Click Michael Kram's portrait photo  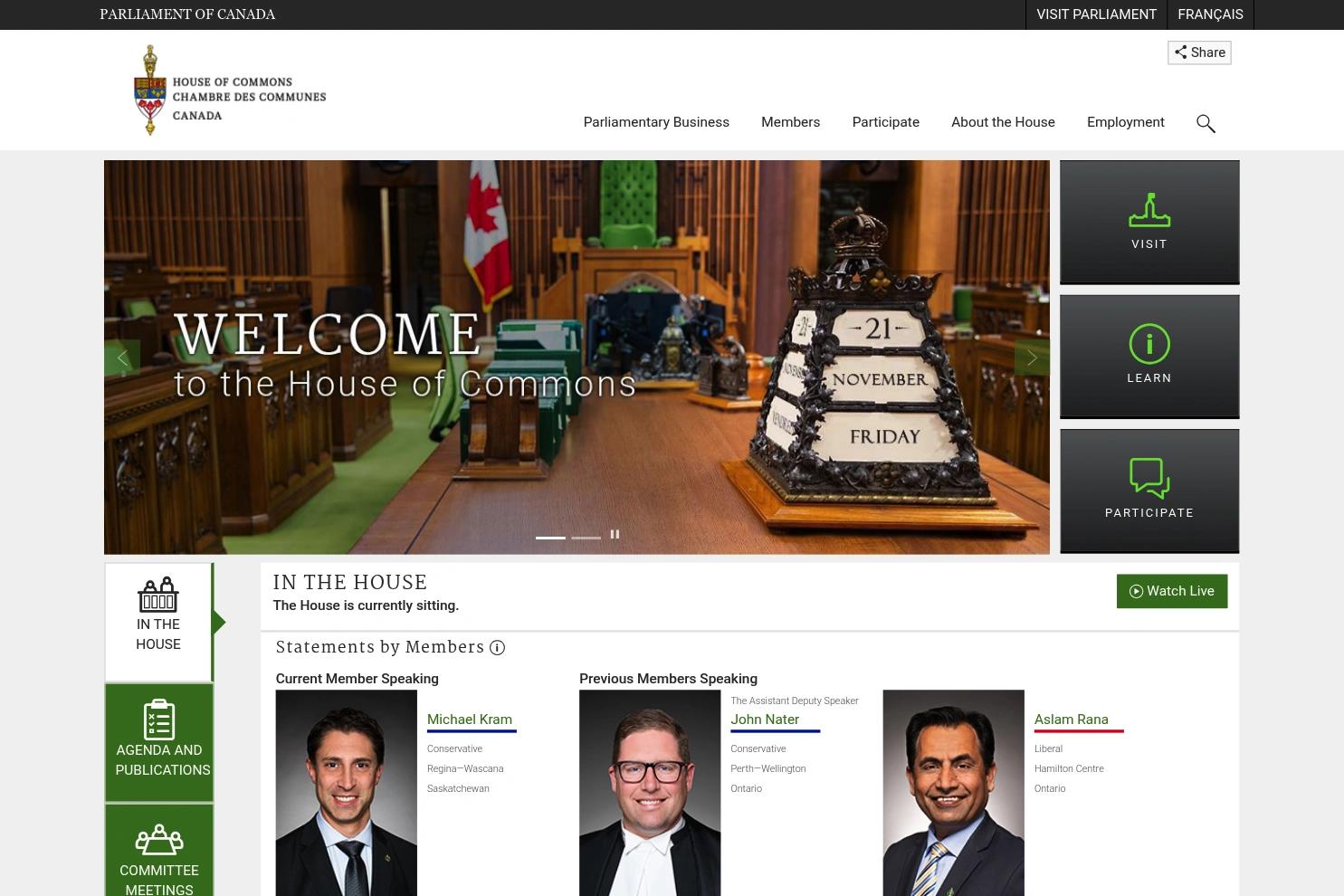tap(346, 793)
